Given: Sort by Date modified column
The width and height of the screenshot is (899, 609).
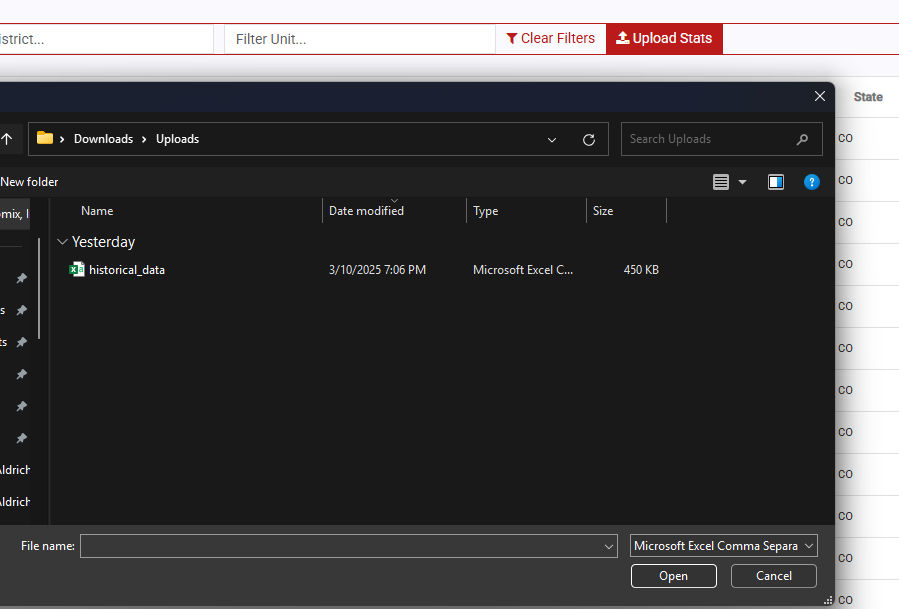Looking at the screenshot, I should [x=366, y=210].
